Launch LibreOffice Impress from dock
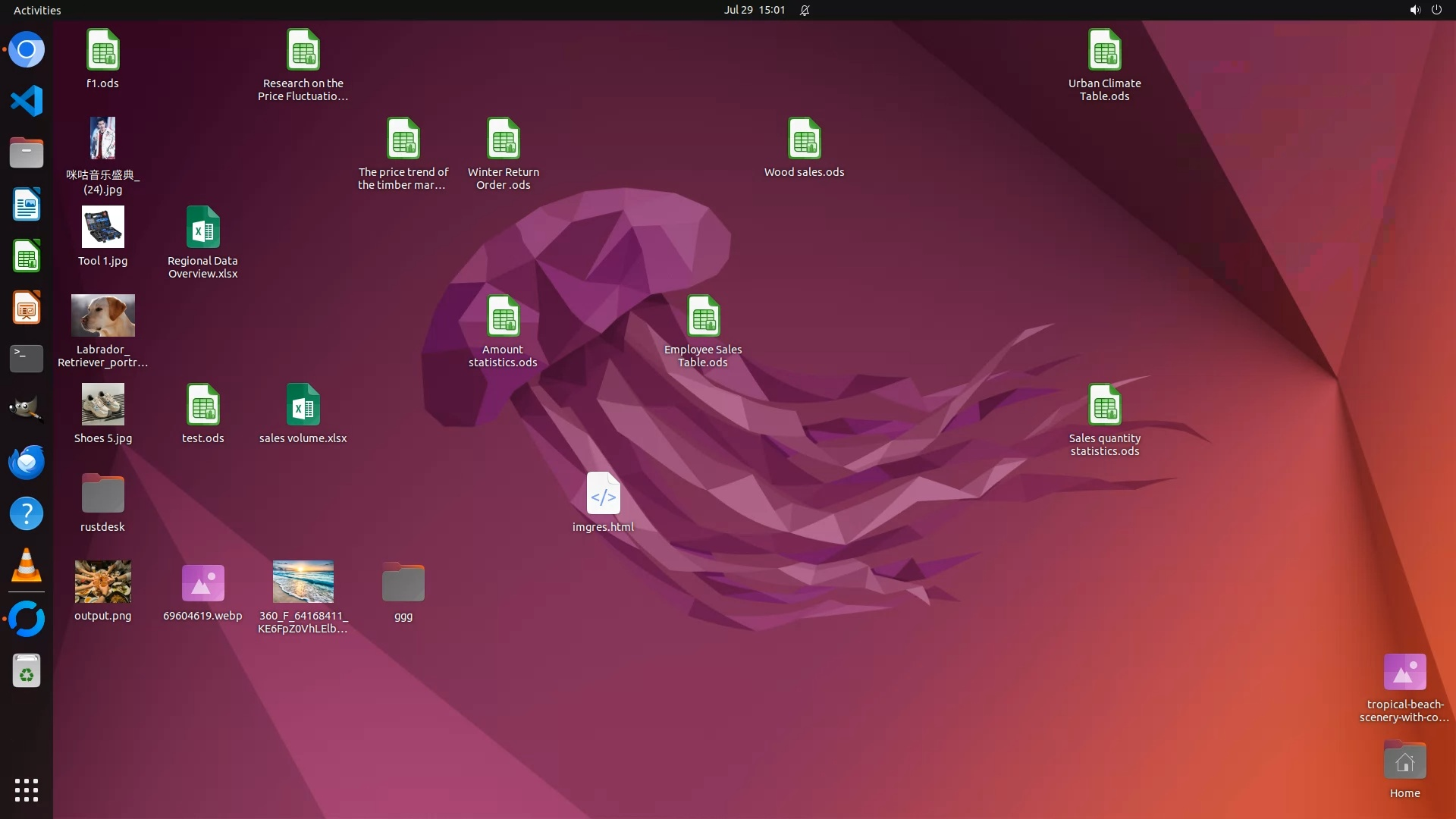Viewport: 1456px width, 819px height. (x=27, y=308)
